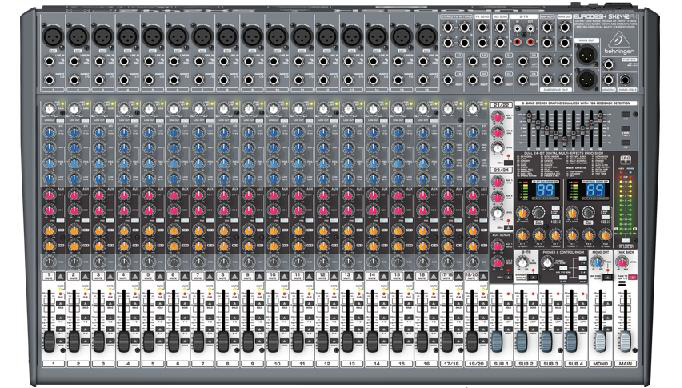Push the pink talk back button

[632, 277]
